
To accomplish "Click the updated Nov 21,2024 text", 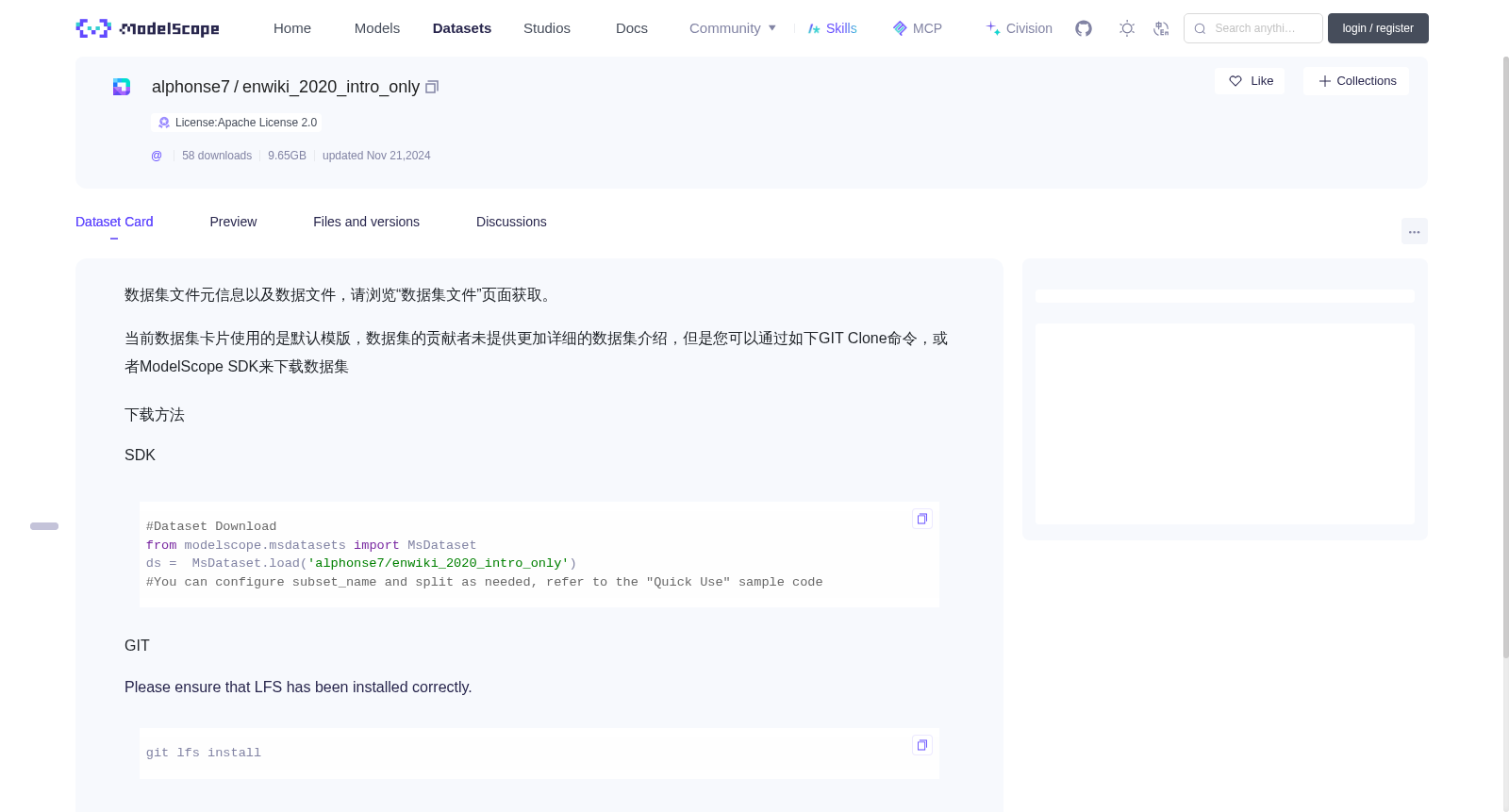I will [376, 156].
